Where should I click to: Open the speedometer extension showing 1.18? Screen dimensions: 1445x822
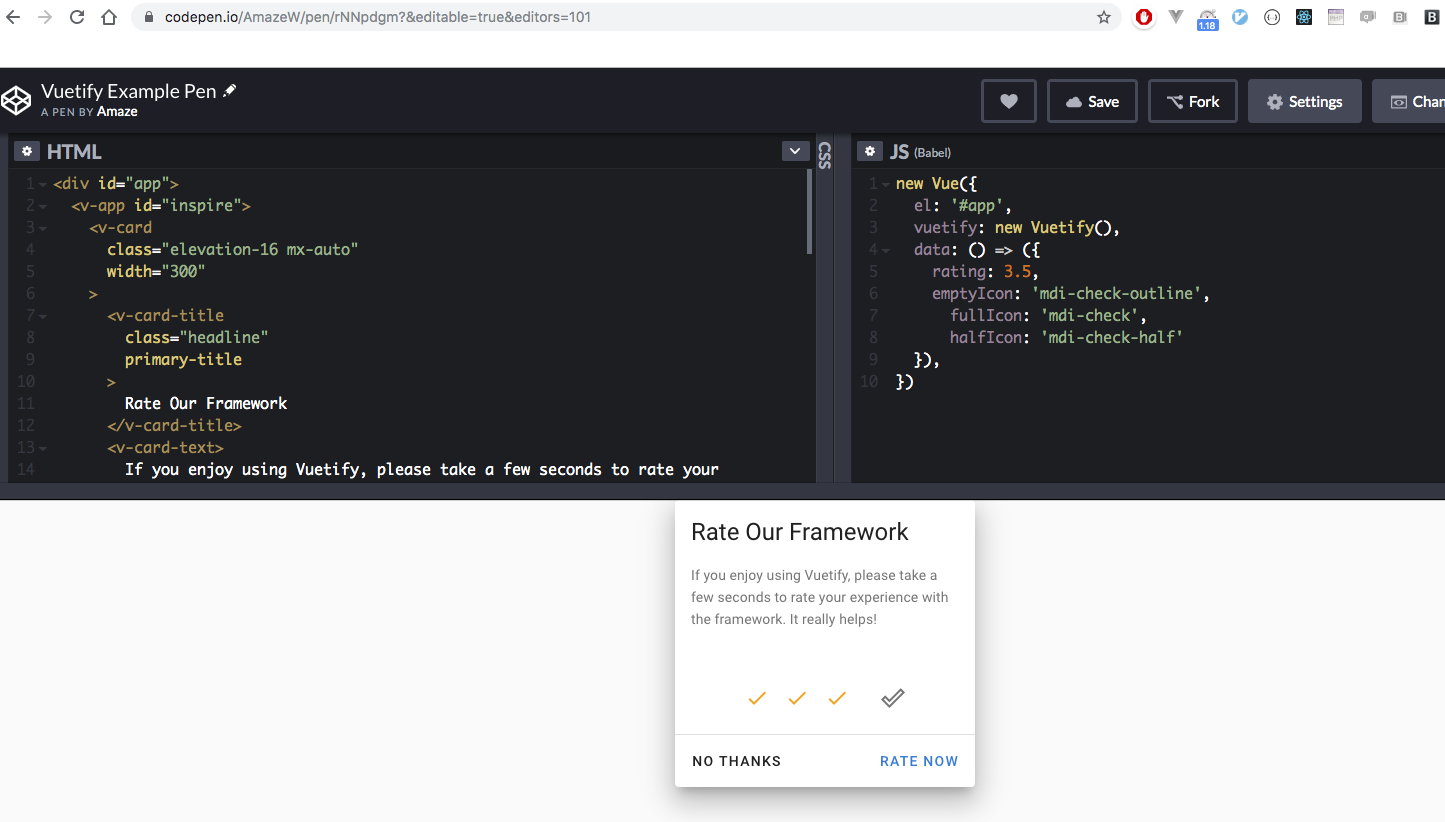coord(1207,19)
